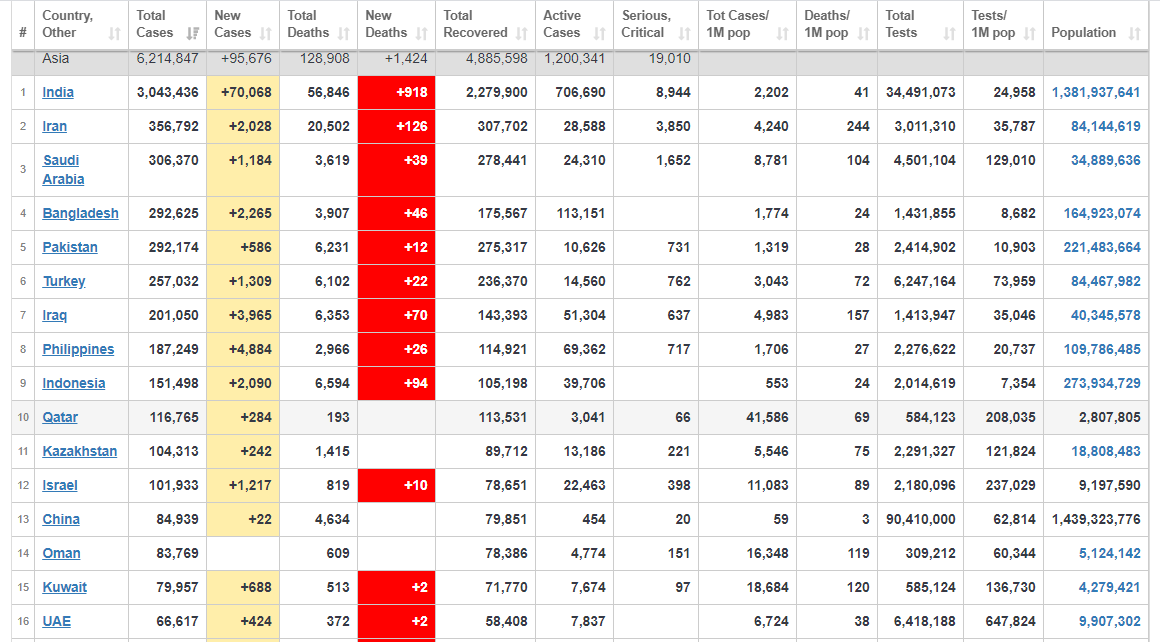Click Bangladesh population 164,923,074 link
This screenshot has height=642, width=1160.
[x=1102, y=214]
